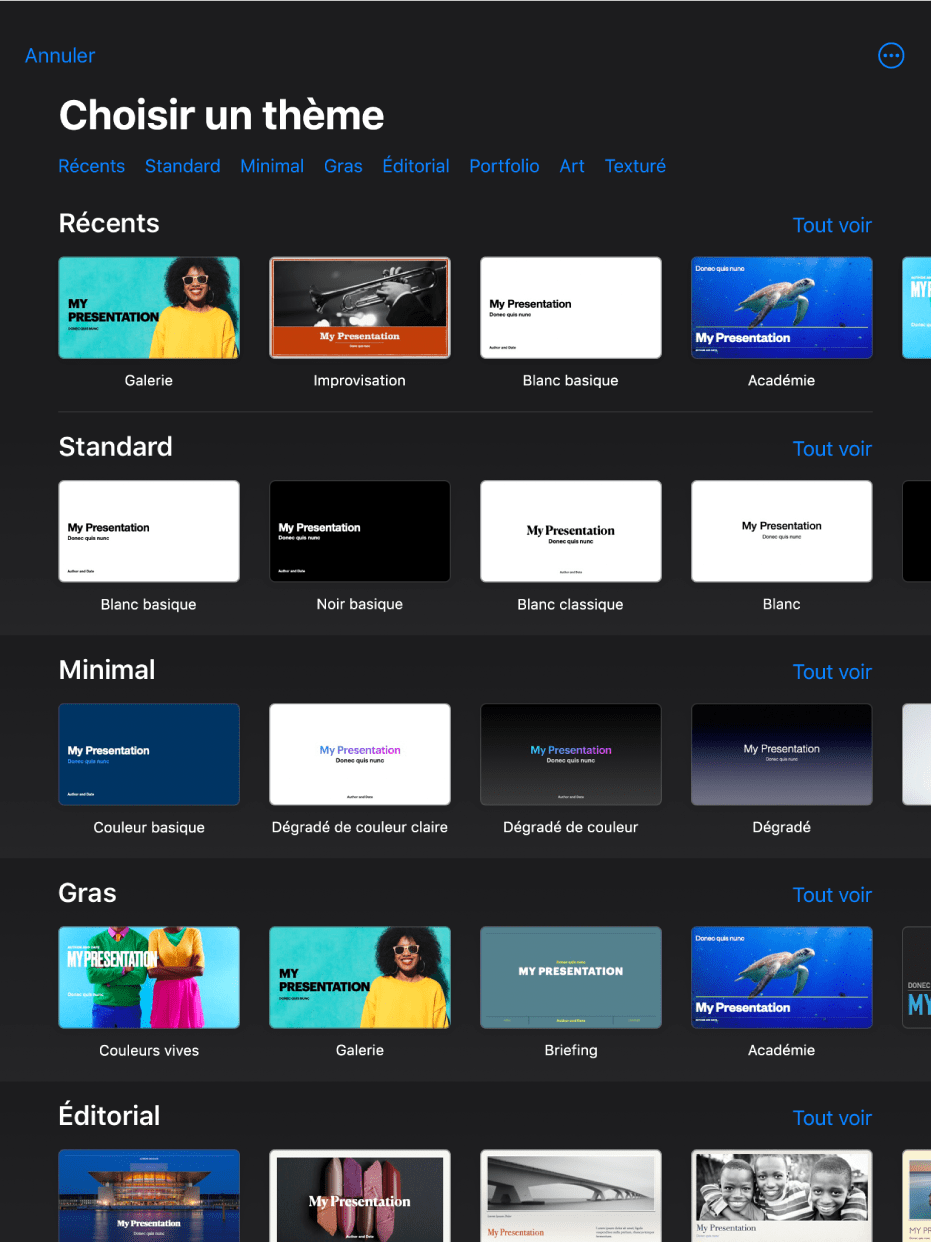Choose the Improvisation theme thumbnail
The width and height of the screenshot is (931, 1242).
click(x=360, y=308)
